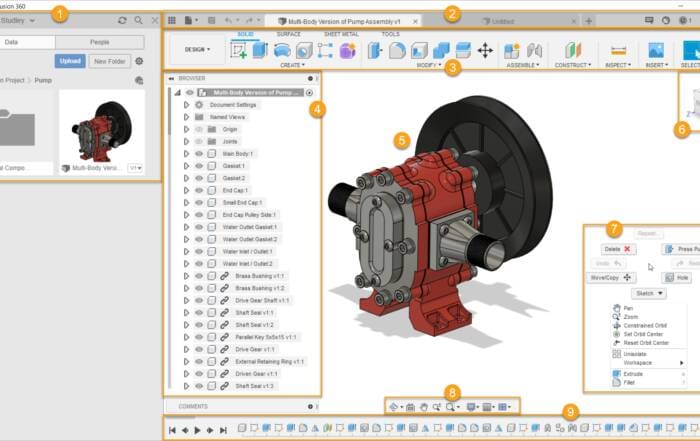Hide the Water Outlet Gasket:1 component
Image resolution: width=700 pixels, height=441 pixels.
click(199, 227)
